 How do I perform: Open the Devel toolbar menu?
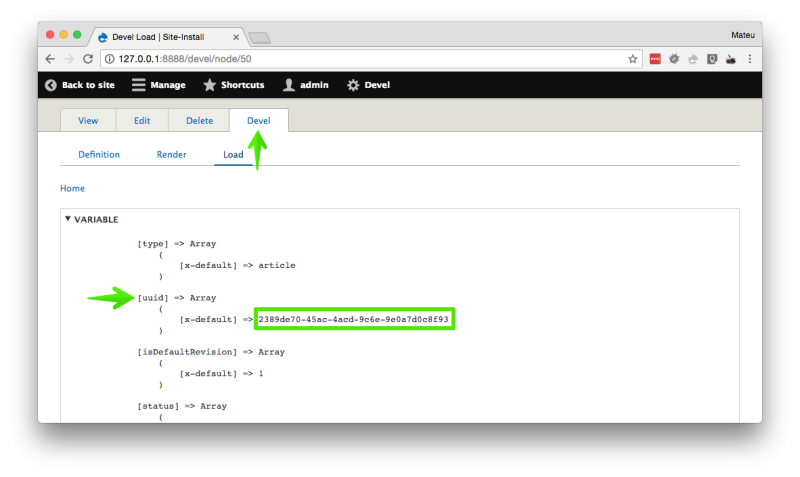pyautogui.click(x=368, y=85)
